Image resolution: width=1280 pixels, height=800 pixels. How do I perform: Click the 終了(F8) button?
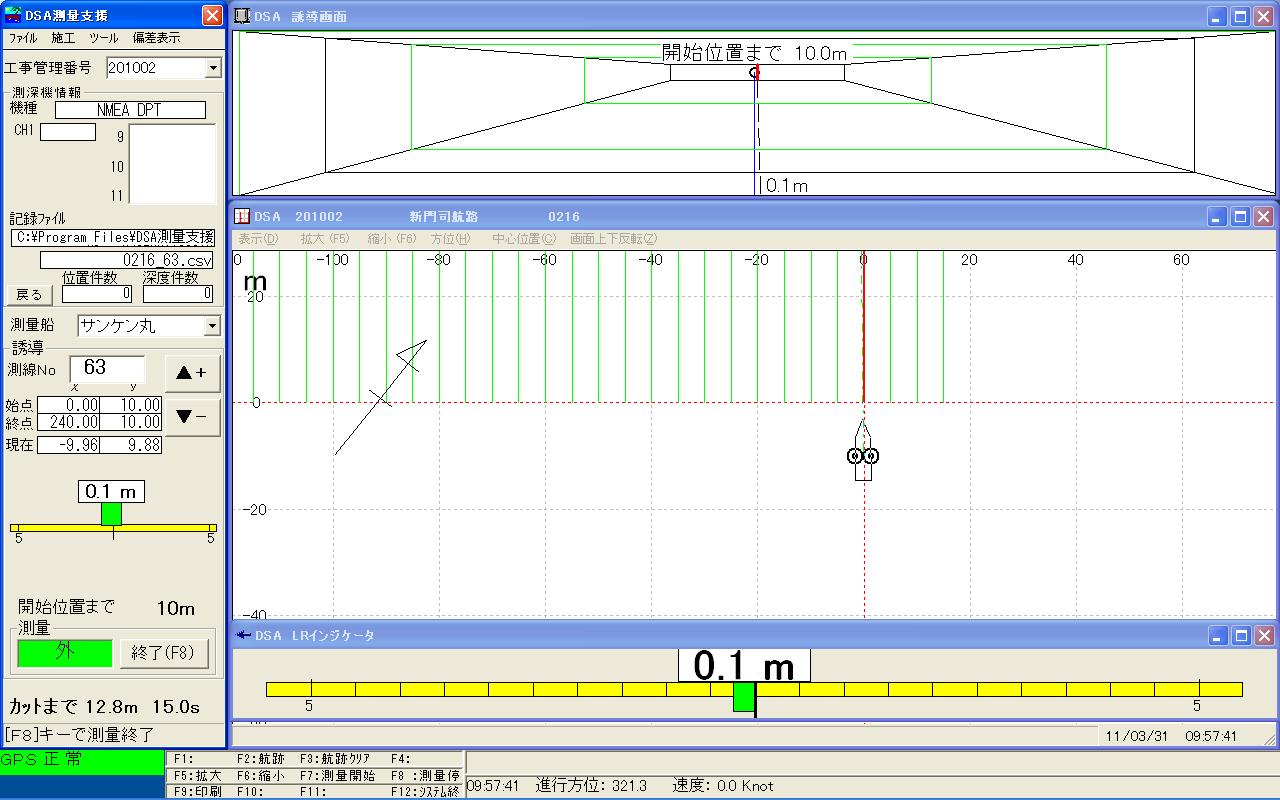point(164,653)
